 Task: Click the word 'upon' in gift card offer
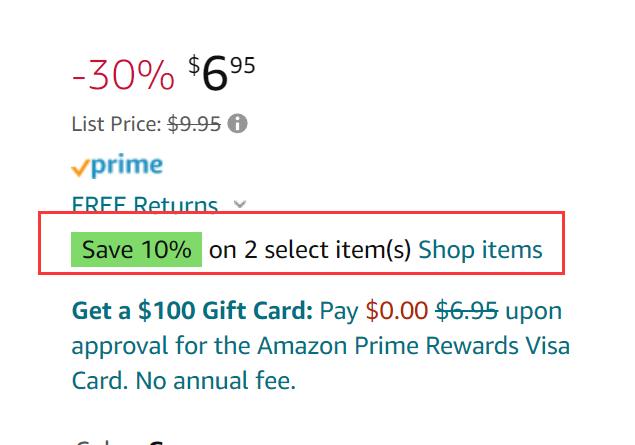pyautogui.click(x=534, y=313)
